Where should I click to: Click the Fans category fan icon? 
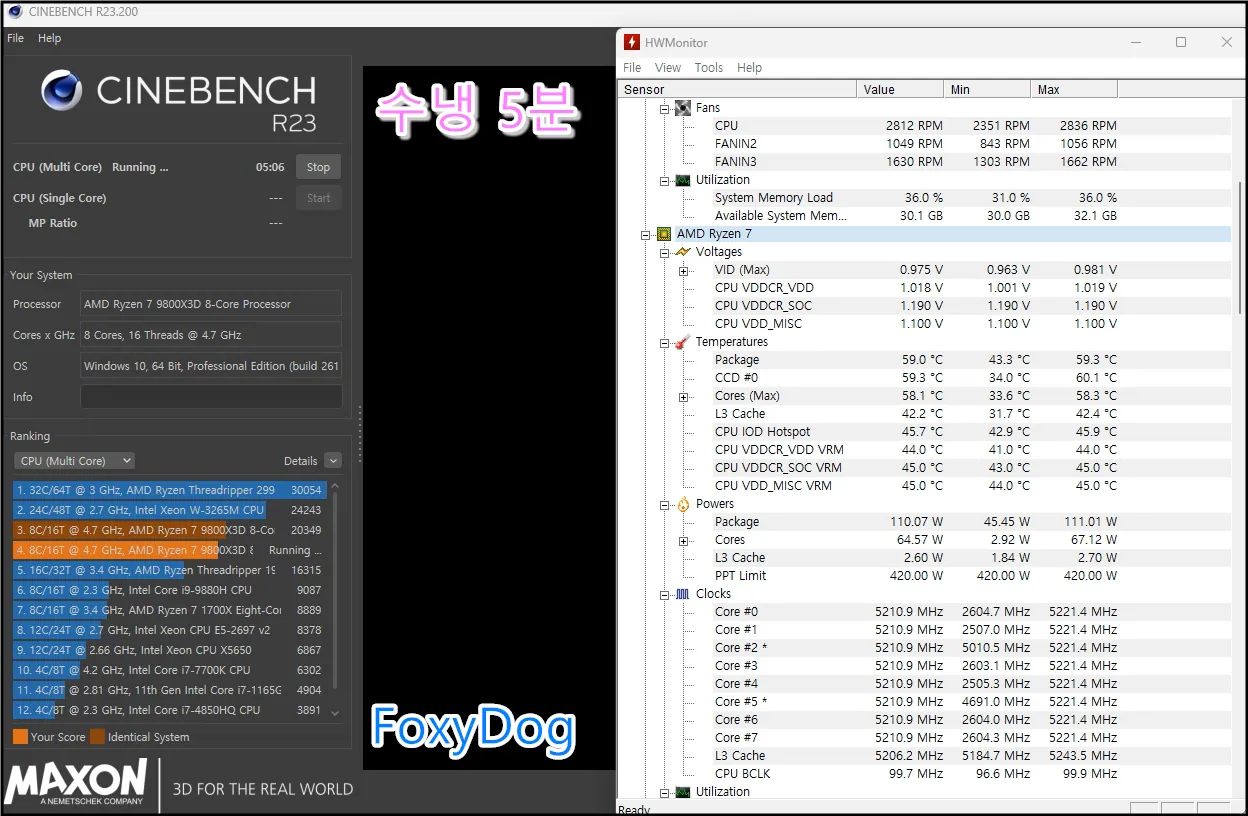pos(683,108)
